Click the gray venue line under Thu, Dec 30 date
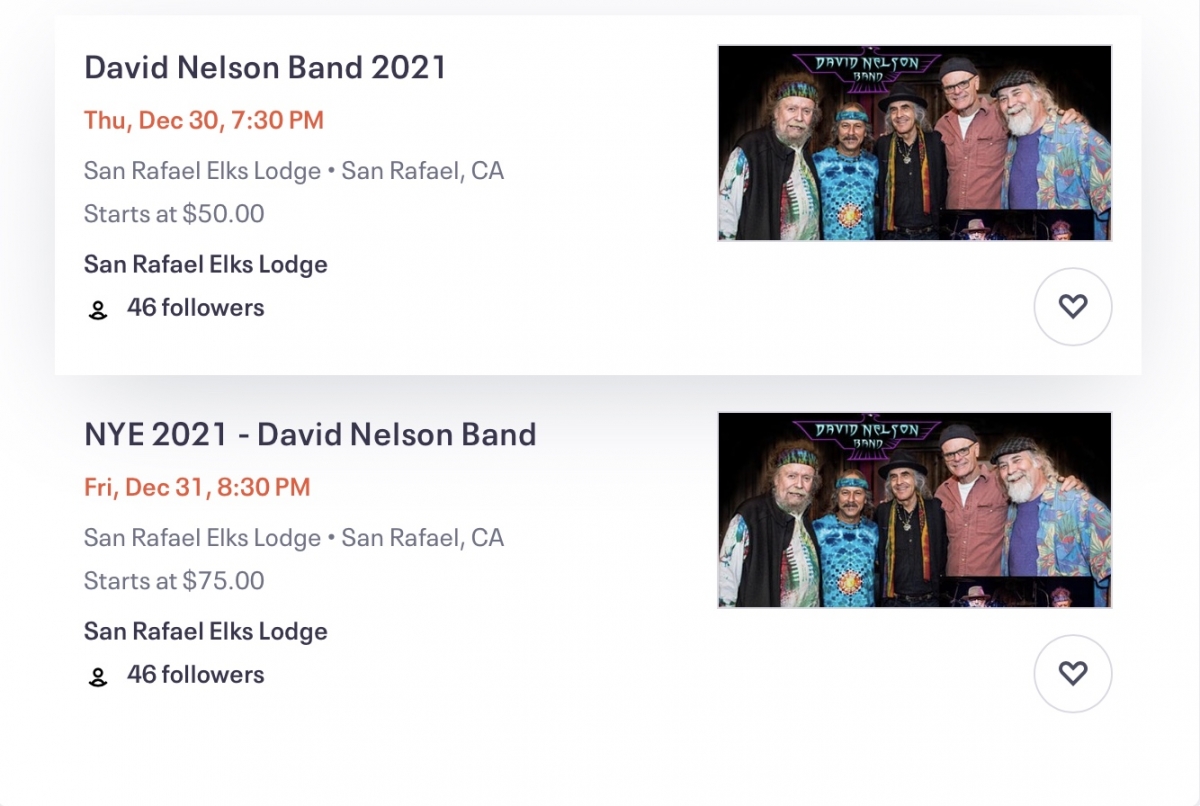The image size is (1200, 806). point(294,171)
